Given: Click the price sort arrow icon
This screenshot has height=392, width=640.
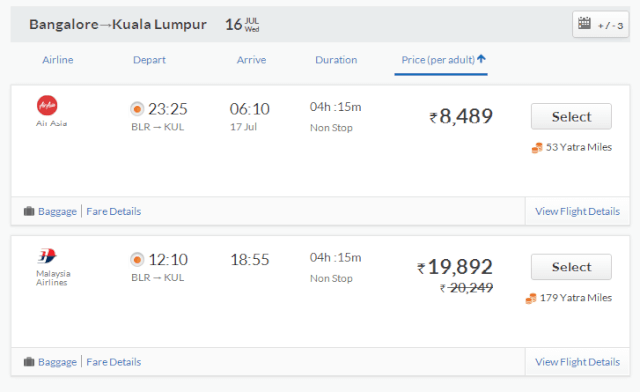Looking at the screenshot, I should click(x=481, y=59).
